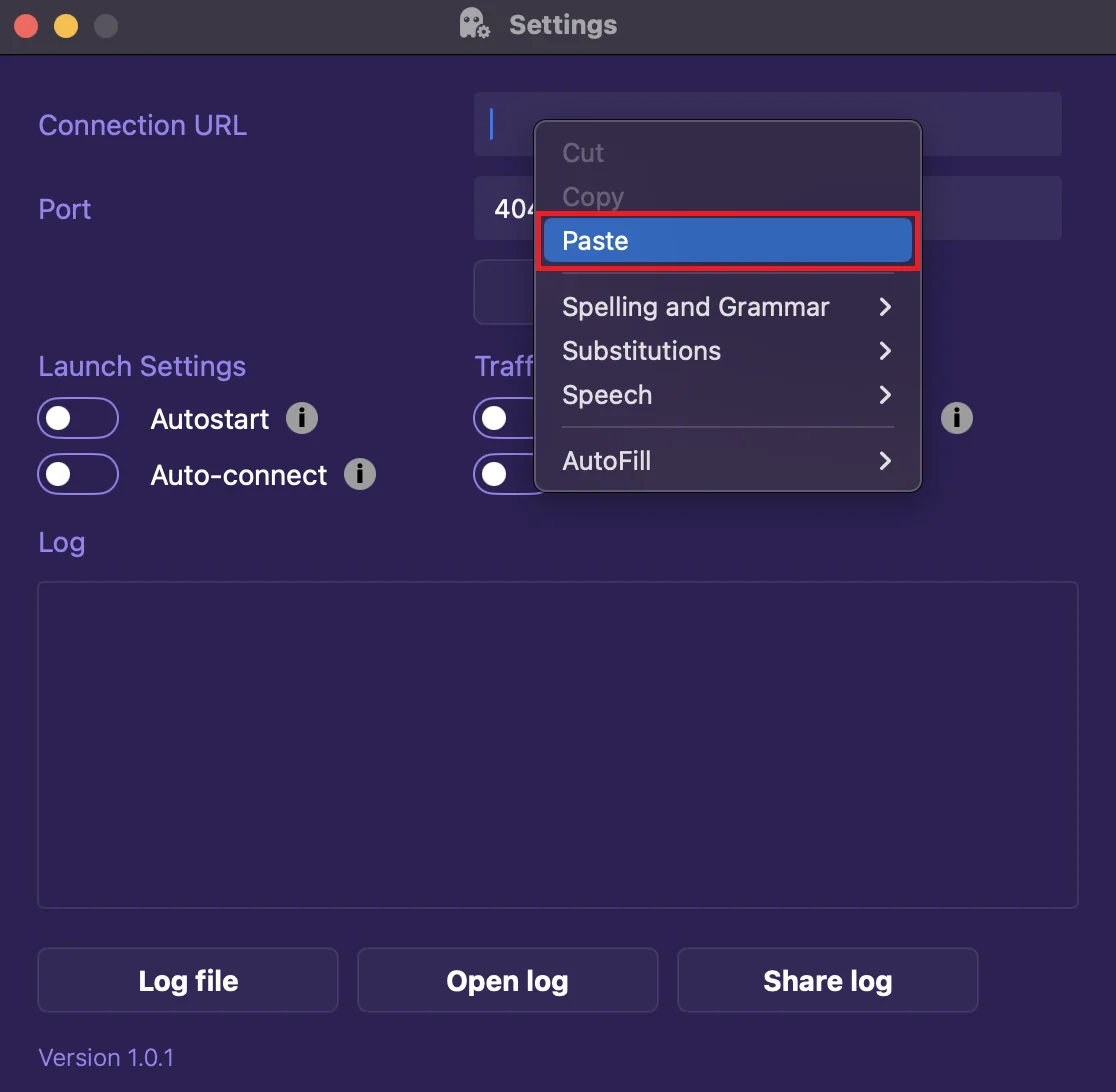Viewport: 1116px width, 1092px height.
Task: Click the info icon at far right of toggles
Action: (x=956, y=418)
